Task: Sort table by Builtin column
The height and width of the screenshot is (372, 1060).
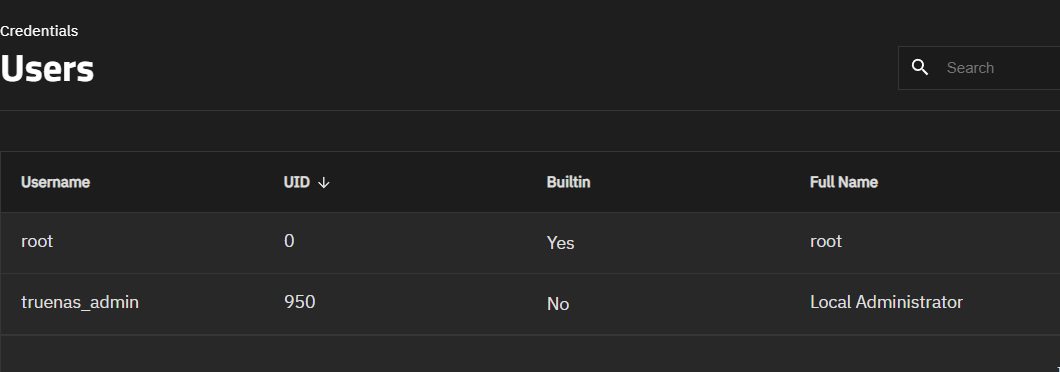Action: pyautogui.click(x=569, y=182)
